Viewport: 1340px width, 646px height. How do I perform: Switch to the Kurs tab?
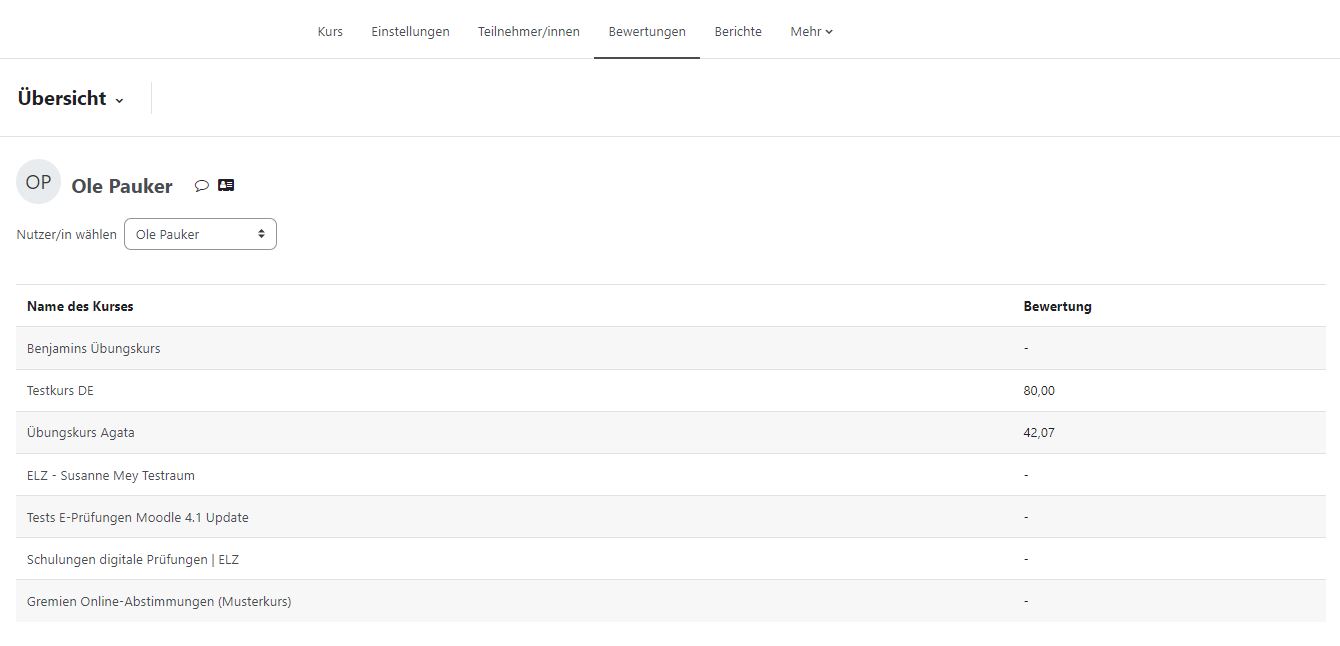pos(330,32)
